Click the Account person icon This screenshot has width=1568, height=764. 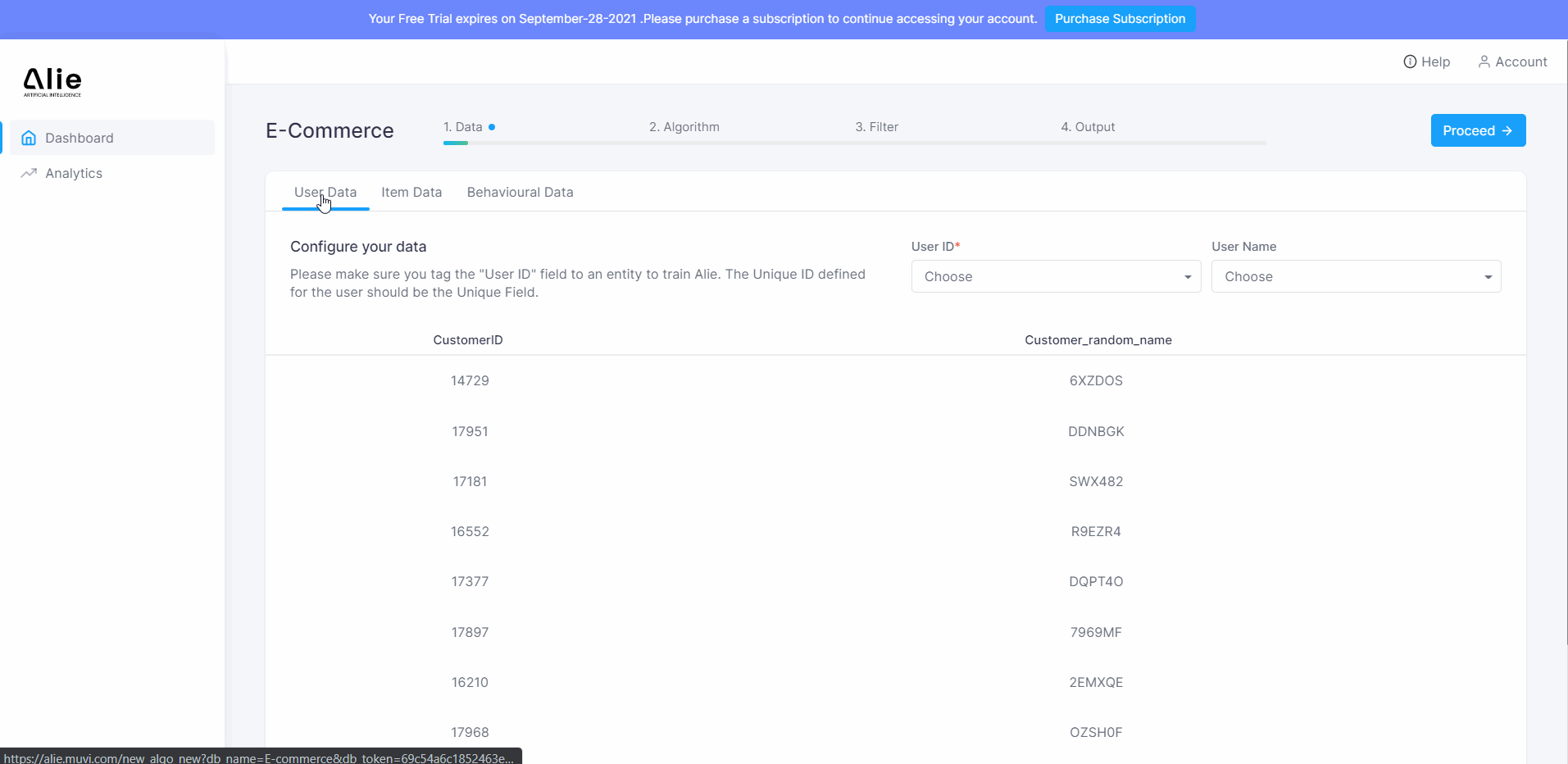1484,61
